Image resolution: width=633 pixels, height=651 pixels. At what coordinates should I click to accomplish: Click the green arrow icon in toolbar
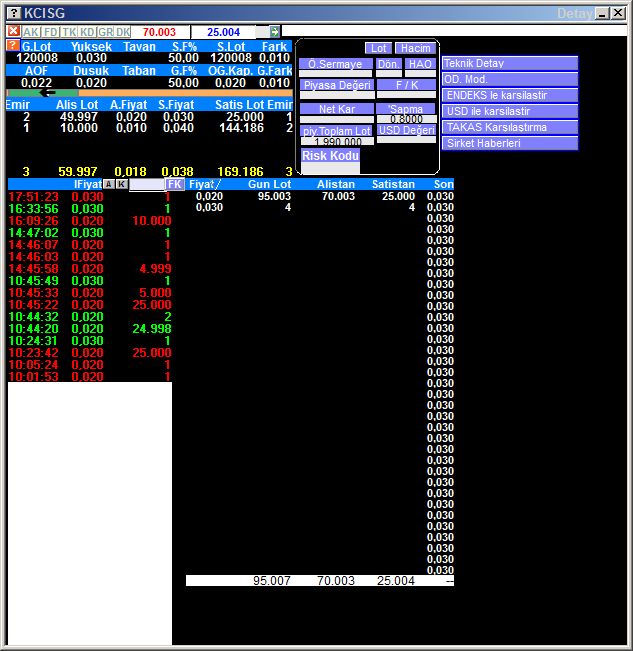(x=274, y=32)
